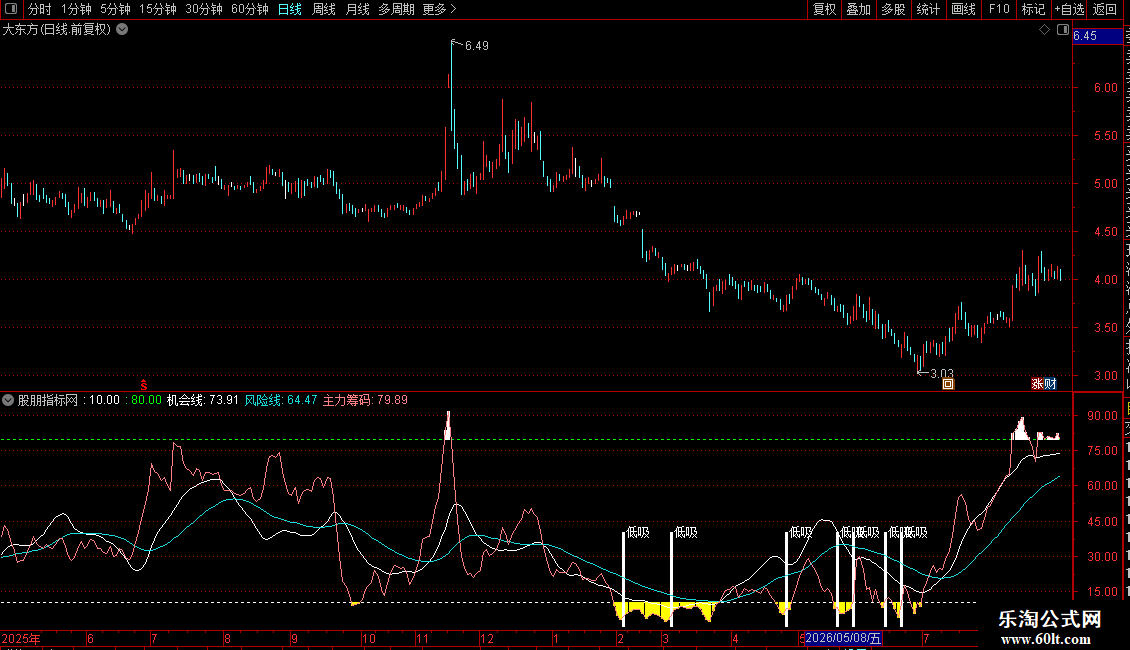
Task: Click the 2026/05/08 date marker on the timeline
Action: tap(843, 638)
